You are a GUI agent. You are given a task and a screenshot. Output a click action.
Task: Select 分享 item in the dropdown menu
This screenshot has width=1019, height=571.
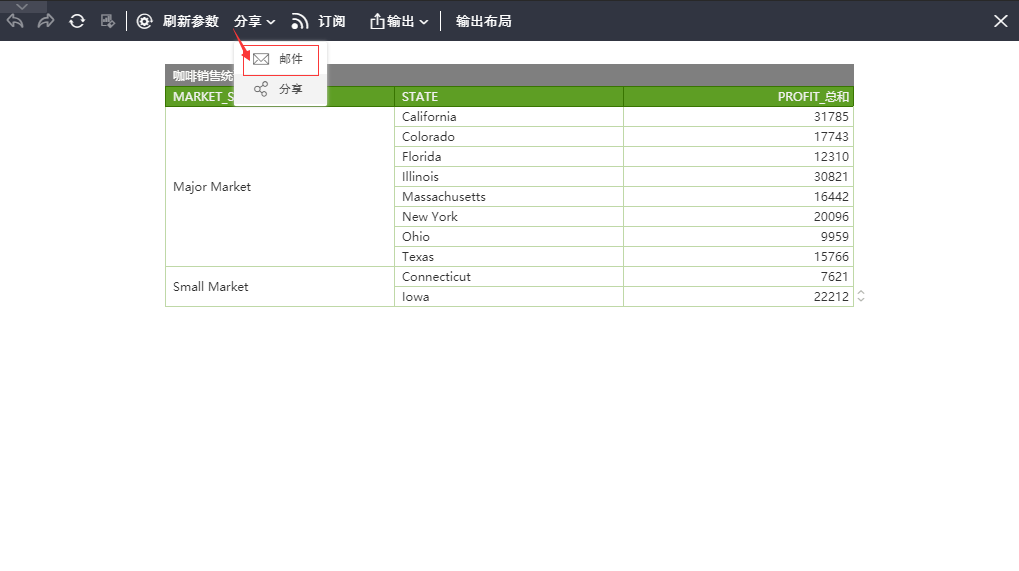pyautogui.click(x=280, y=90)
